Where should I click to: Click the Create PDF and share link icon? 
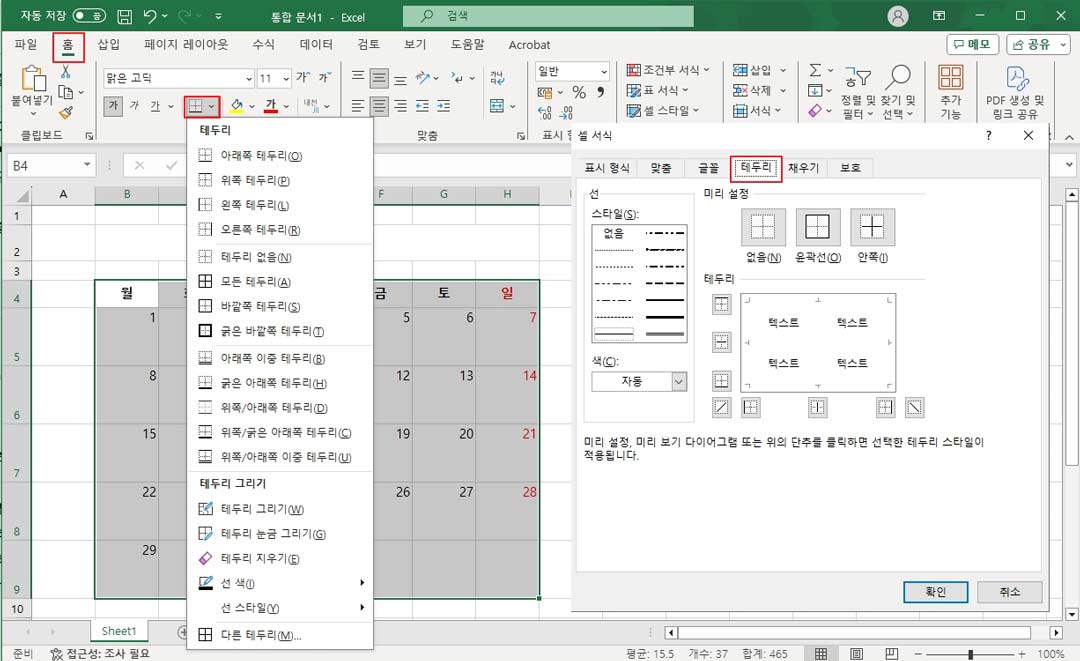click(x=1016, y=78)
